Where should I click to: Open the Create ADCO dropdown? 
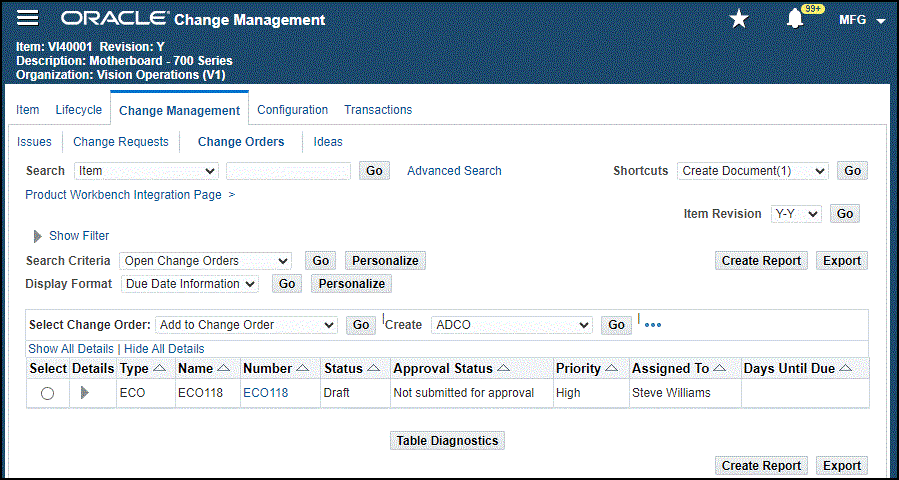[x=512, y=325]
